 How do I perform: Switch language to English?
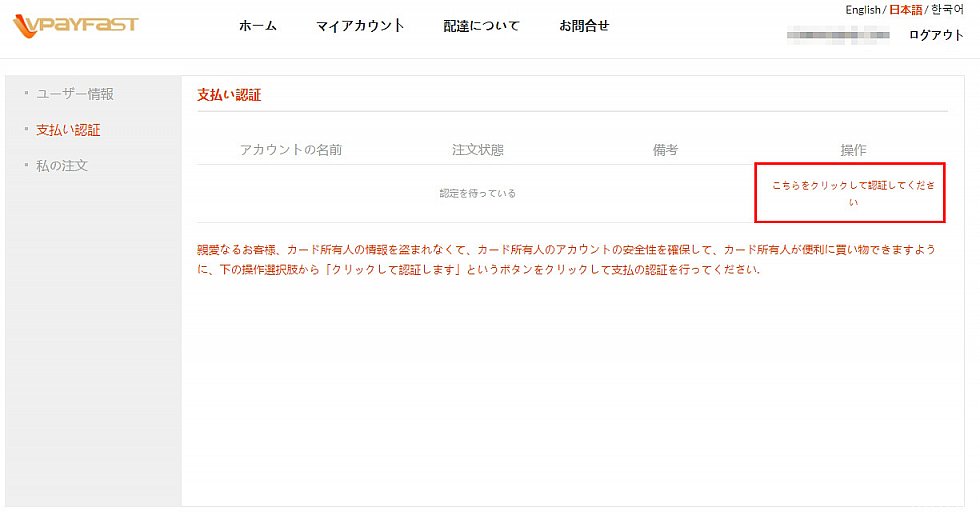(x=862, y=9)
